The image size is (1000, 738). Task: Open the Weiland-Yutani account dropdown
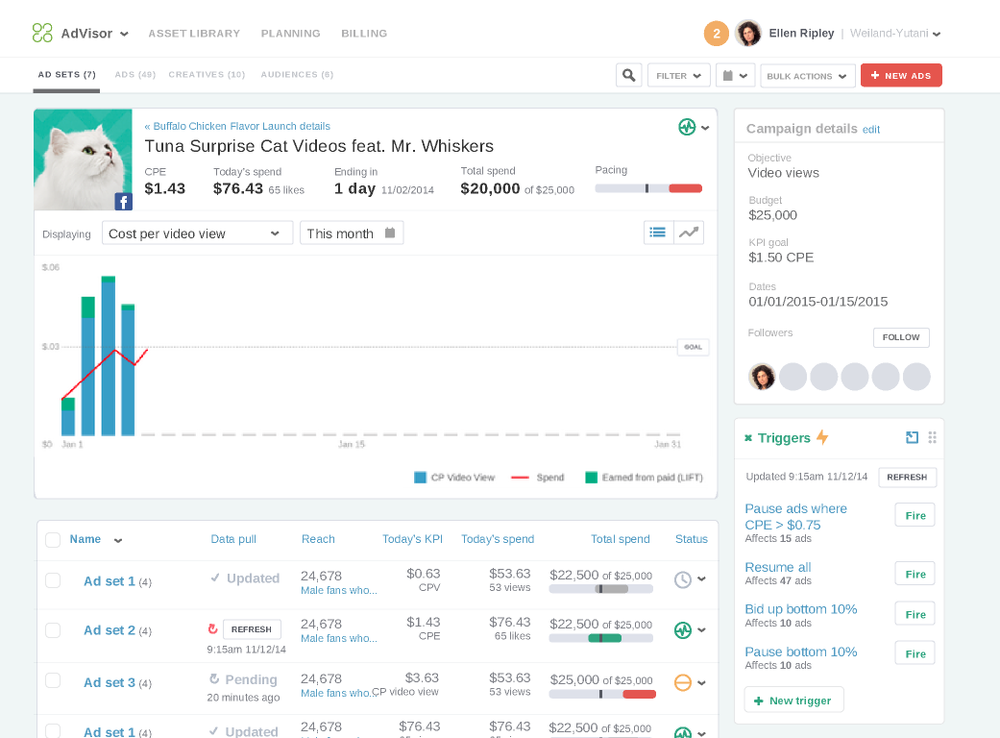pyautogui.click(x=936, y=34)
